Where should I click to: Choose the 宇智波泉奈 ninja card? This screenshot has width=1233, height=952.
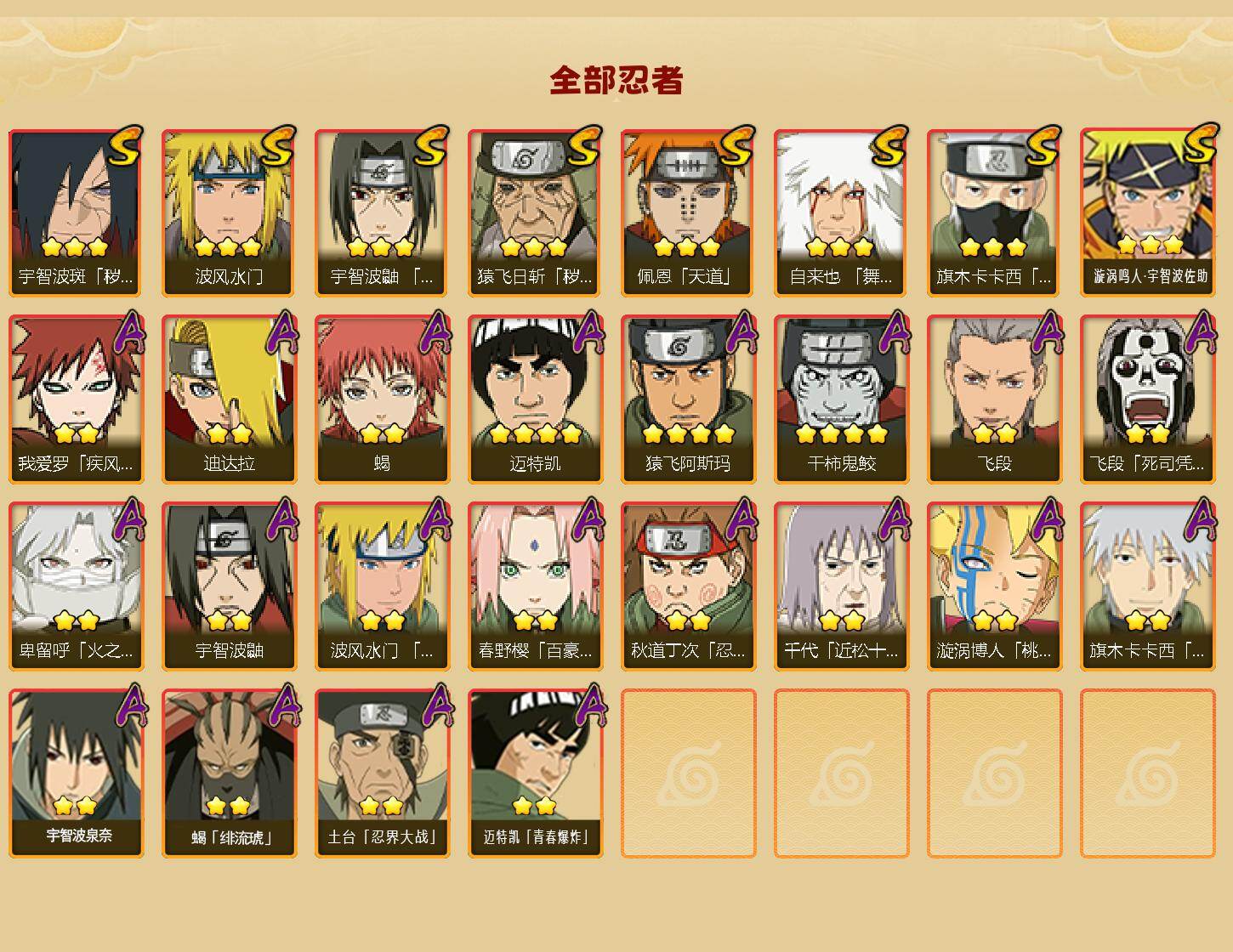76,773
